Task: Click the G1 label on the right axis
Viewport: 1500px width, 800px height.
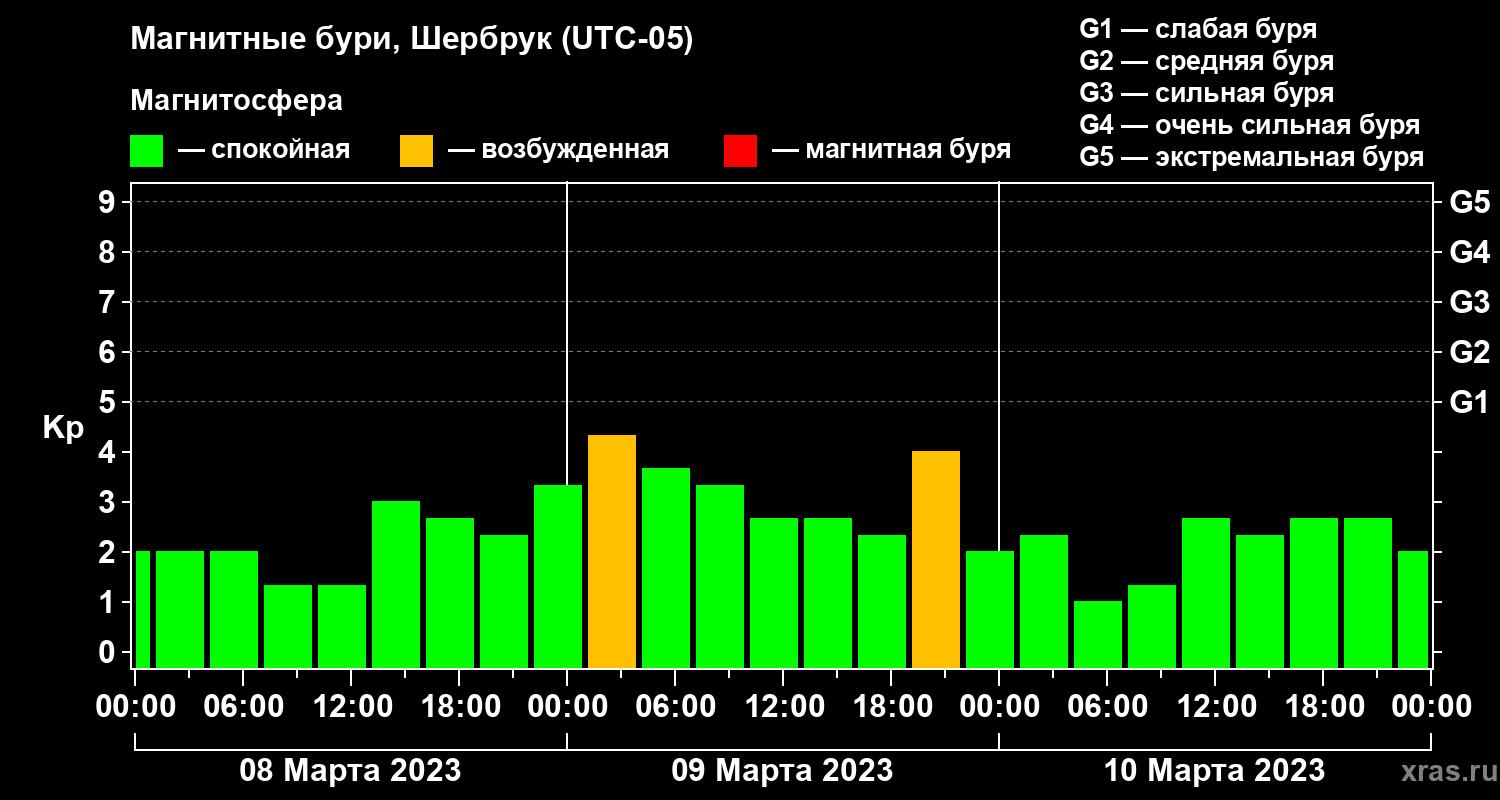Action: [1469, 402]
